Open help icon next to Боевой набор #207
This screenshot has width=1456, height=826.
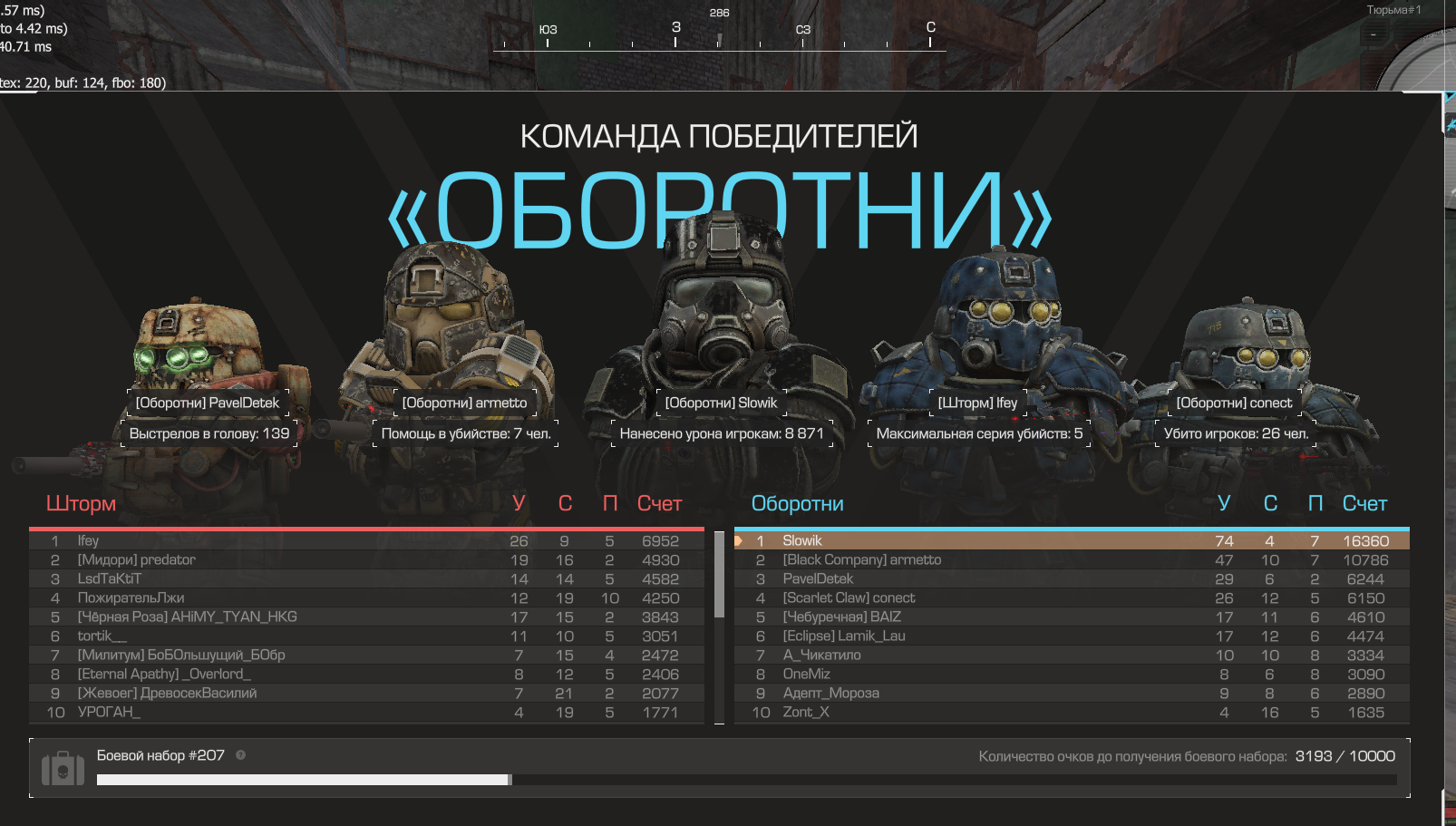(x=240, y=754)
